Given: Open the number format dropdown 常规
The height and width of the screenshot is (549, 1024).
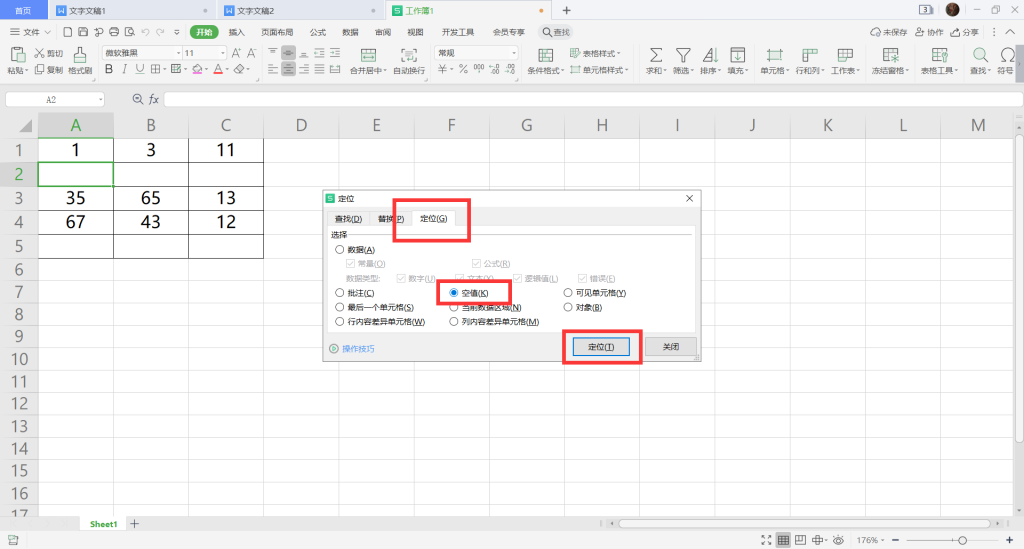Looking at the screenshot, I should (x=514, y=53).
